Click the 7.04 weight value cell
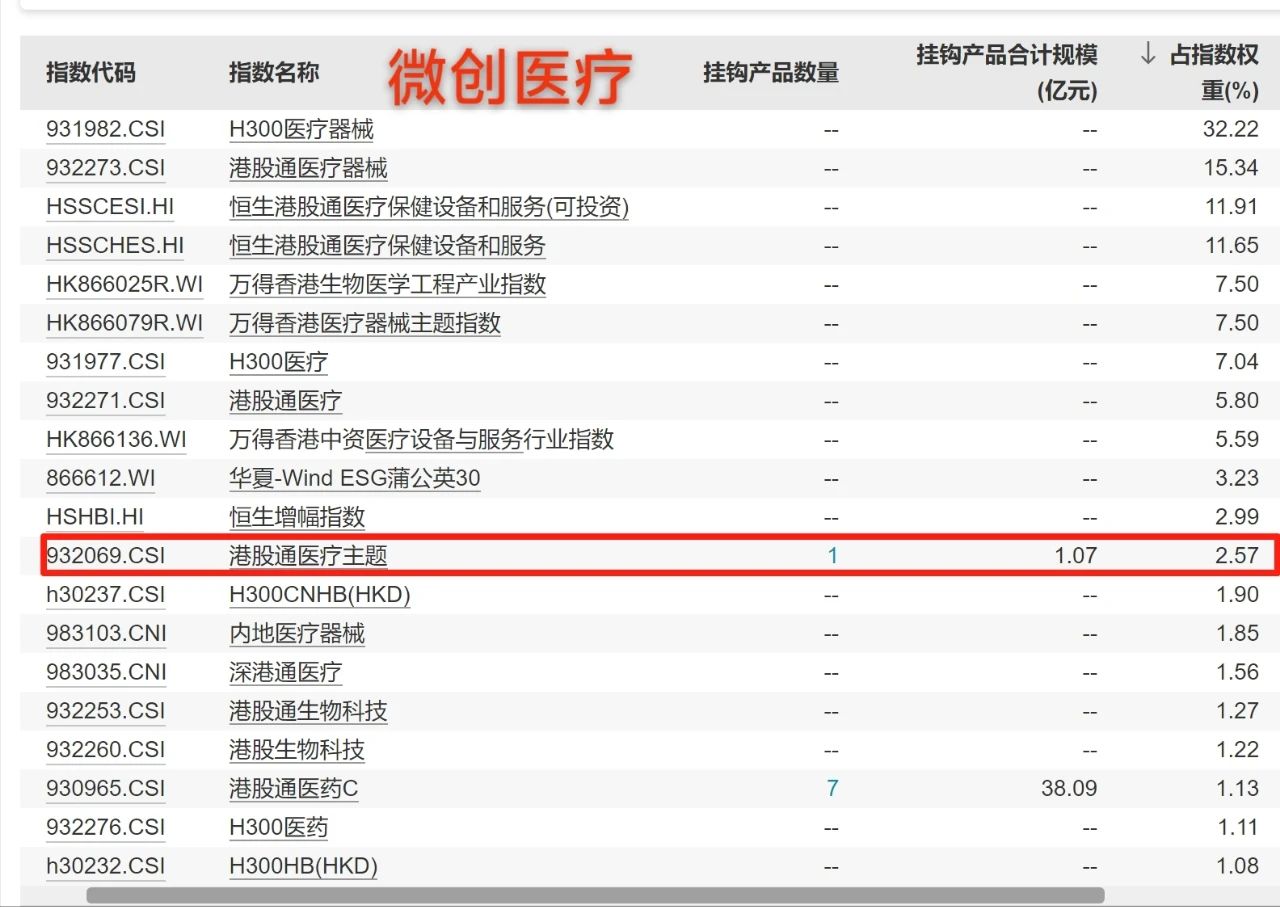The height and width of the screenshot is (907, 1280). pos(1237,361)
